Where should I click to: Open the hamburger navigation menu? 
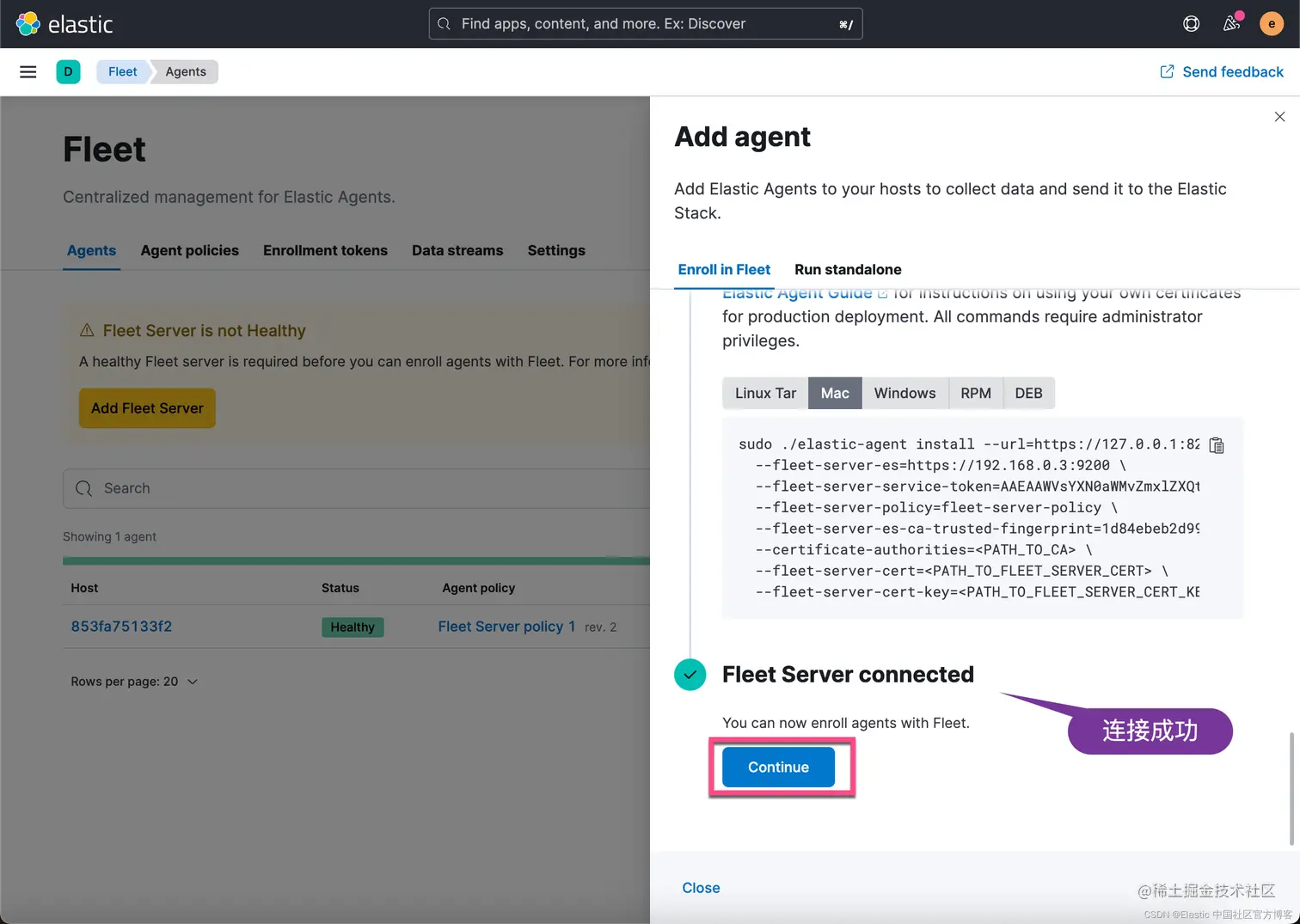point(28,72)
